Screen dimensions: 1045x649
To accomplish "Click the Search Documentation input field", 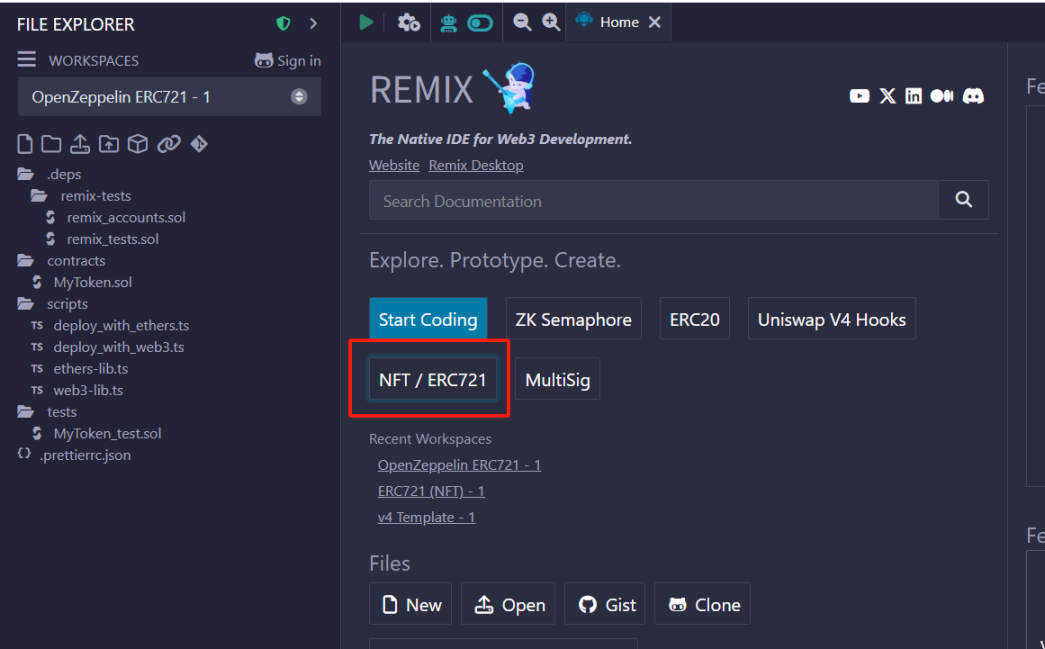I will tap(653, 201).
